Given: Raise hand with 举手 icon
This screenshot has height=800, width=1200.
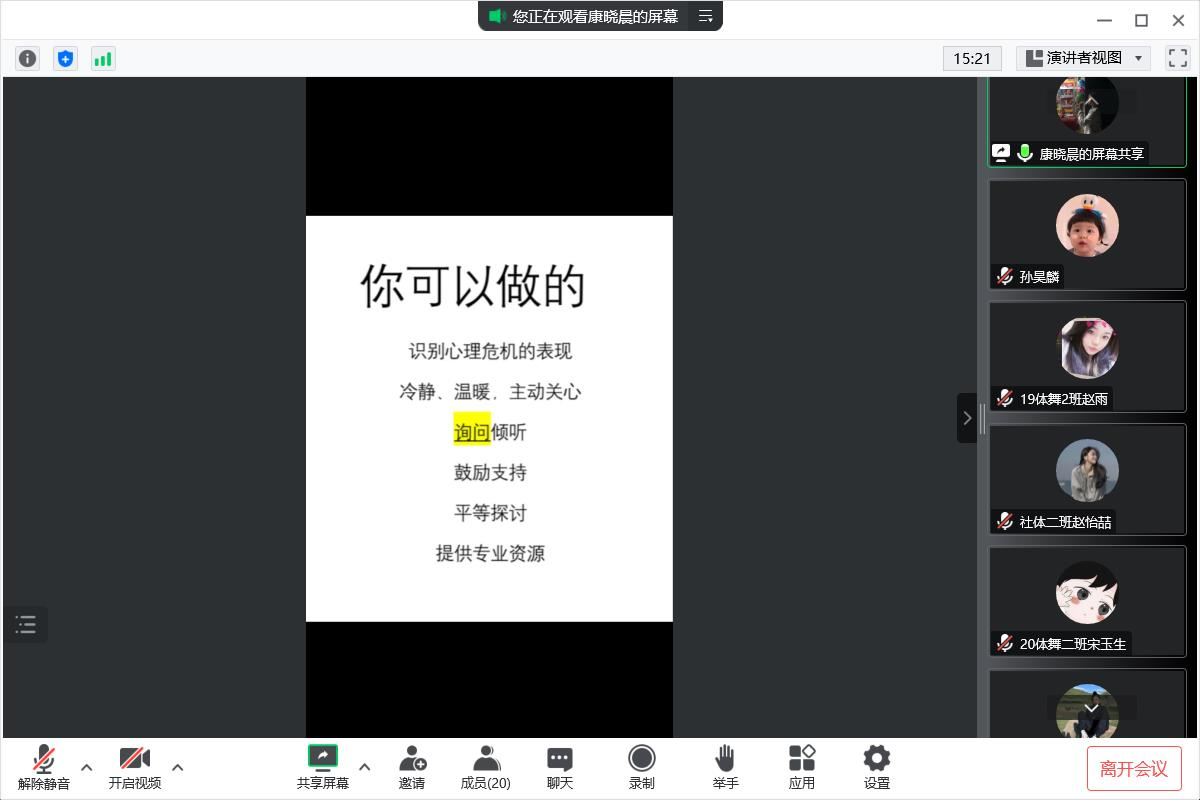Looking at the screenshot, I should (x=726, y=767).
